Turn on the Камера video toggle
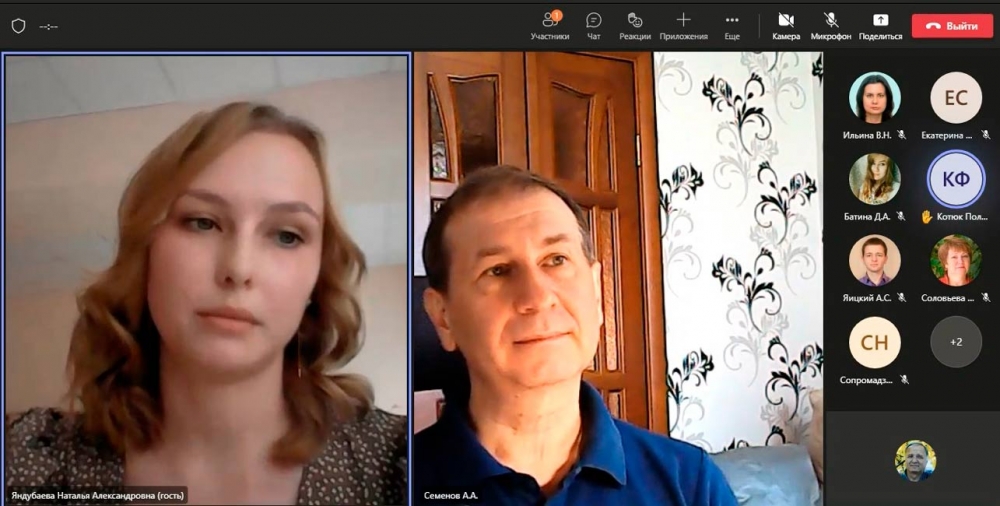This screenshot has width=1000, height=506. [x=786, y=25]
